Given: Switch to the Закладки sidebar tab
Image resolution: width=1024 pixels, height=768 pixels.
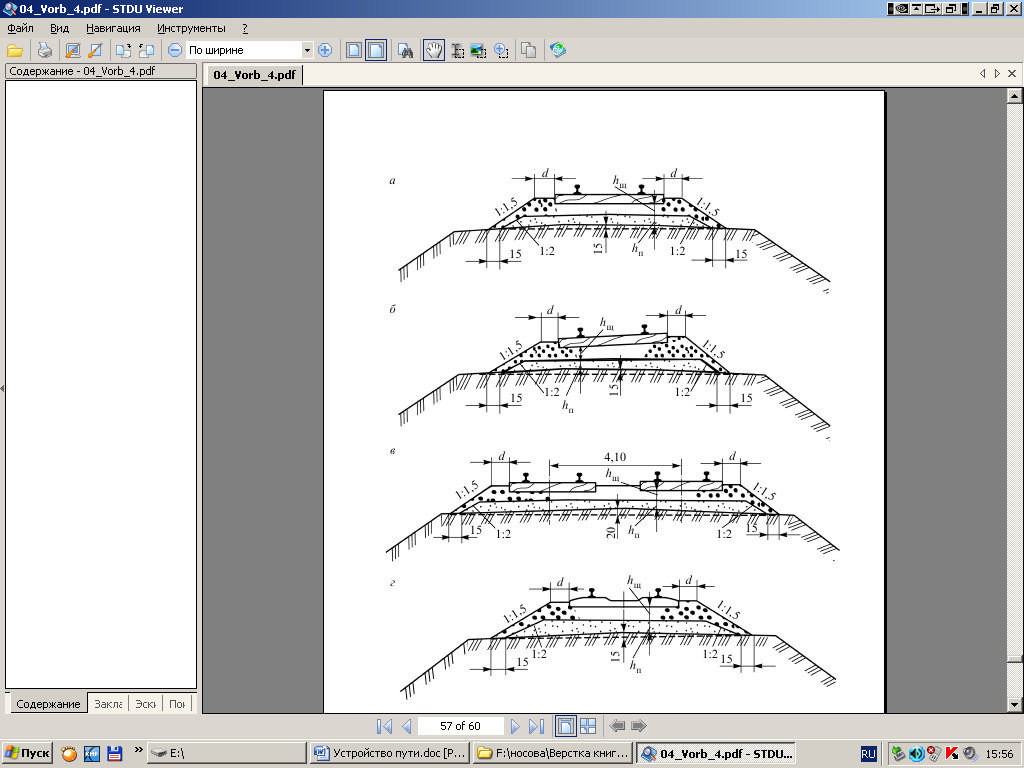Looking at the screenshot, I should pyautogui.click(x=108, y=704).
